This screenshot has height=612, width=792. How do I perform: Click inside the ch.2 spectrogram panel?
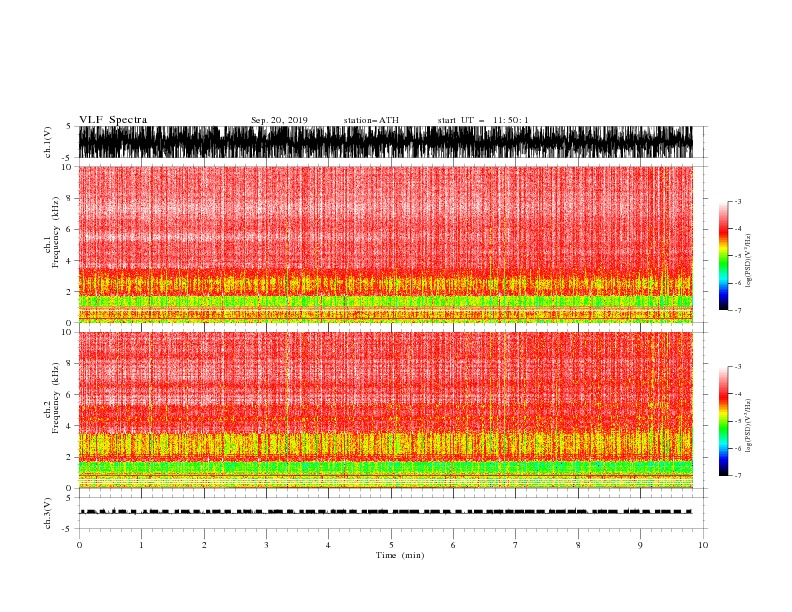pyautogui.click(x=385, y=410)
